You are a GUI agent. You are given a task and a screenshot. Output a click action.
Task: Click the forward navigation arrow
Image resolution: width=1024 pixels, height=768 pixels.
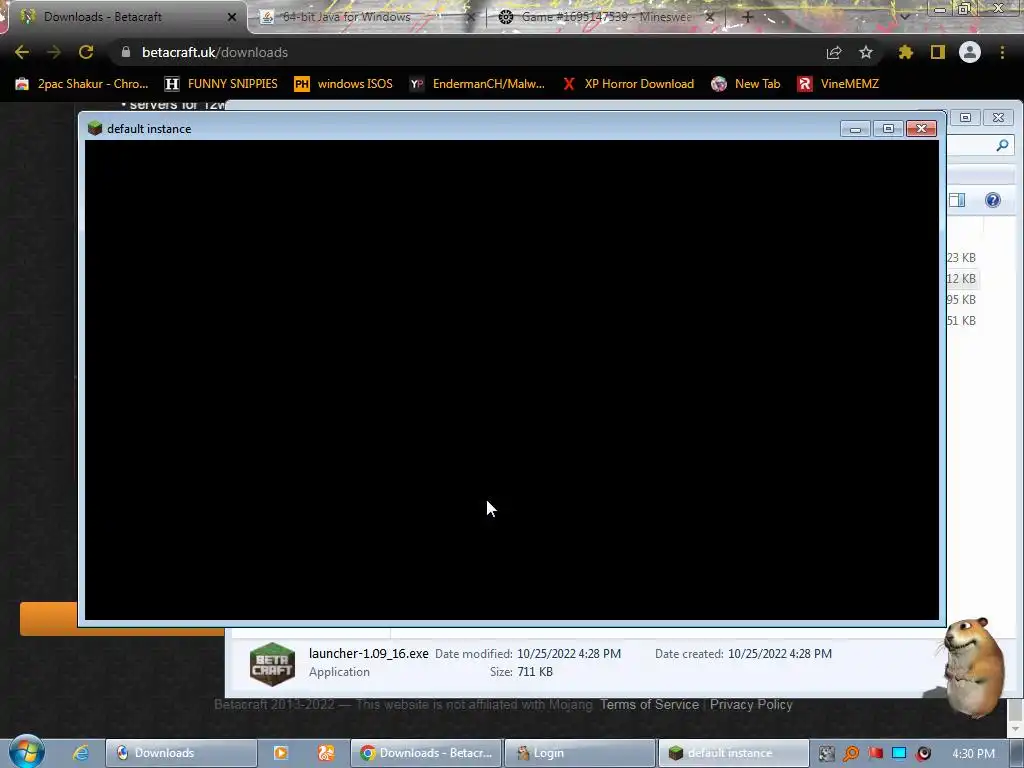click(x=54, y=52)
